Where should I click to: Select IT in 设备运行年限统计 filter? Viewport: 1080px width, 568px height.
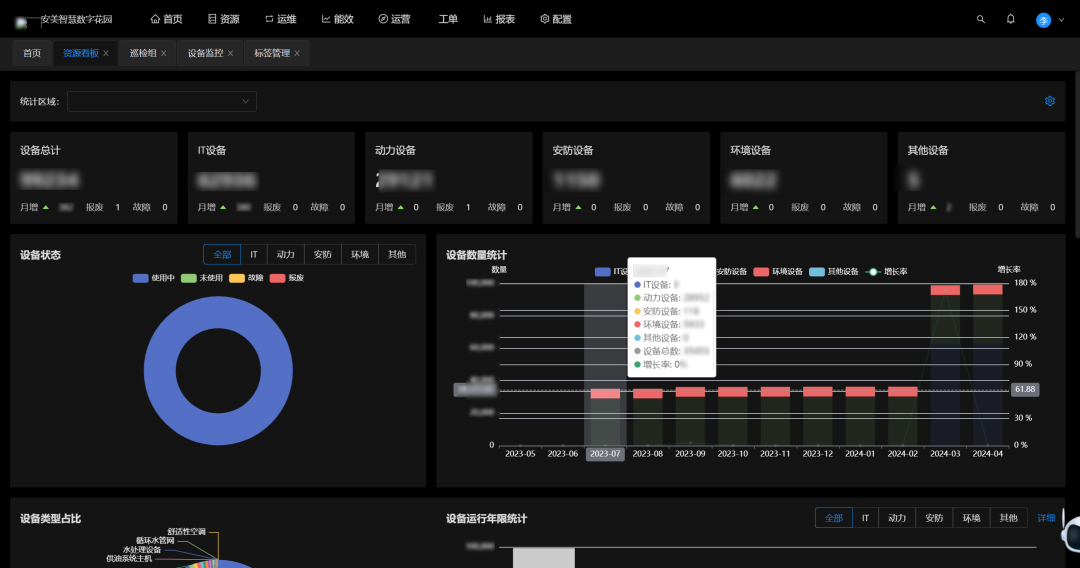[x=865, y=518]
